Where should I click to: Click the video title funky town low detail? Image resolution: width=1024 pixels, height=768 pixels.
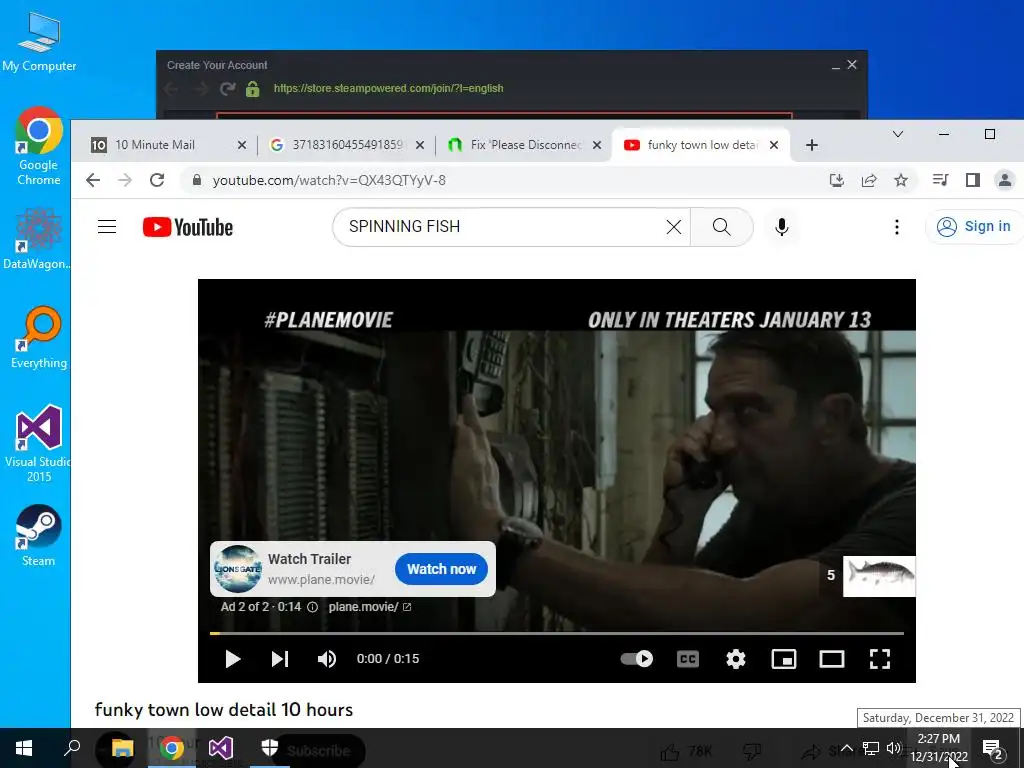tap(224, 710)
